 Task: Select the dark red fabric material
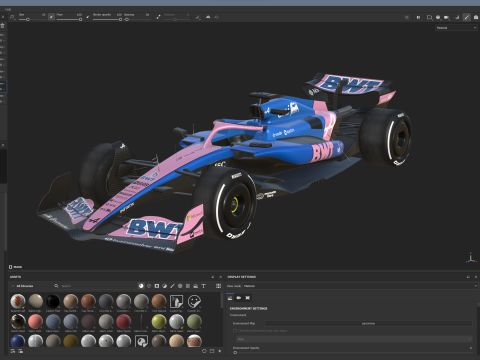123,322
